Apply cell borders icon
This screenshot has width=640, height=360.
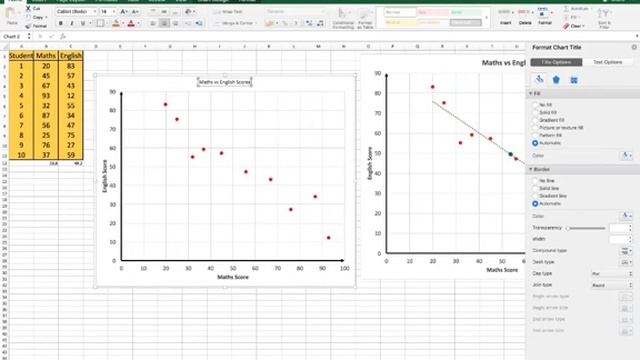click(100, 24)
